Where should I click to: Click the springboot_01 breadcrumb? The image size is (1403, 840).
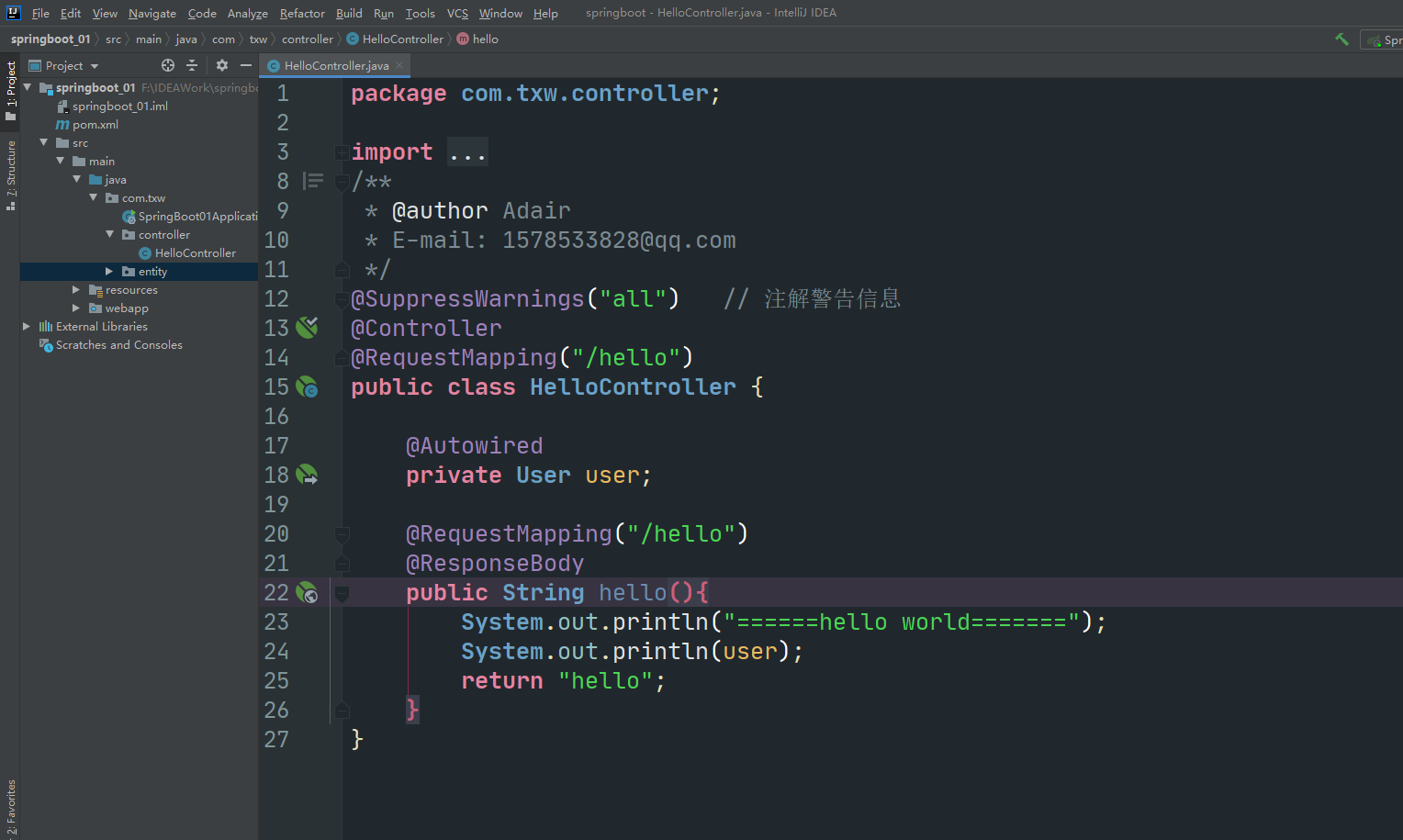(x=51, y=39)
